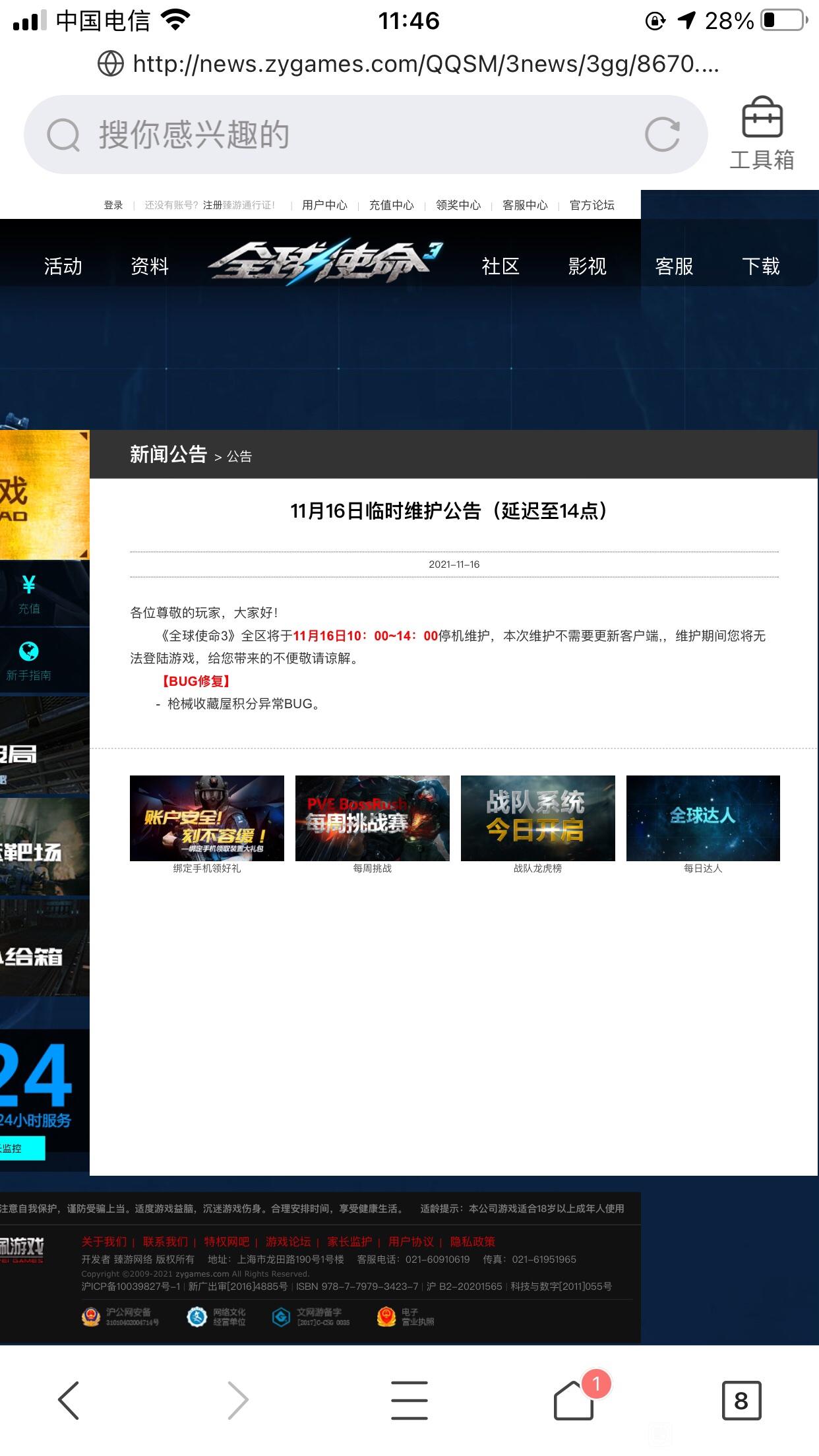The height and width of the screenshot is (1456, 819).
Task: Open the 客服 navigation menu
Action: click(674, 266)
